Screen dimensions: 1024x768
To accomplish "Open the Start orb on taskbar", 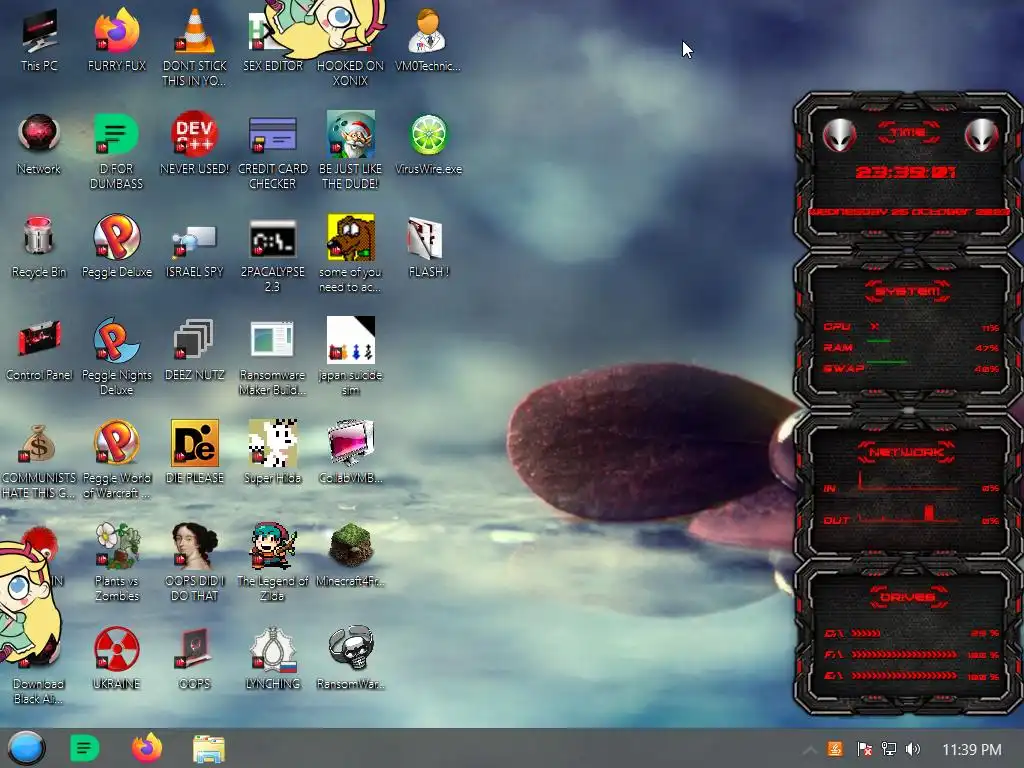I will [x=26, y=748].
